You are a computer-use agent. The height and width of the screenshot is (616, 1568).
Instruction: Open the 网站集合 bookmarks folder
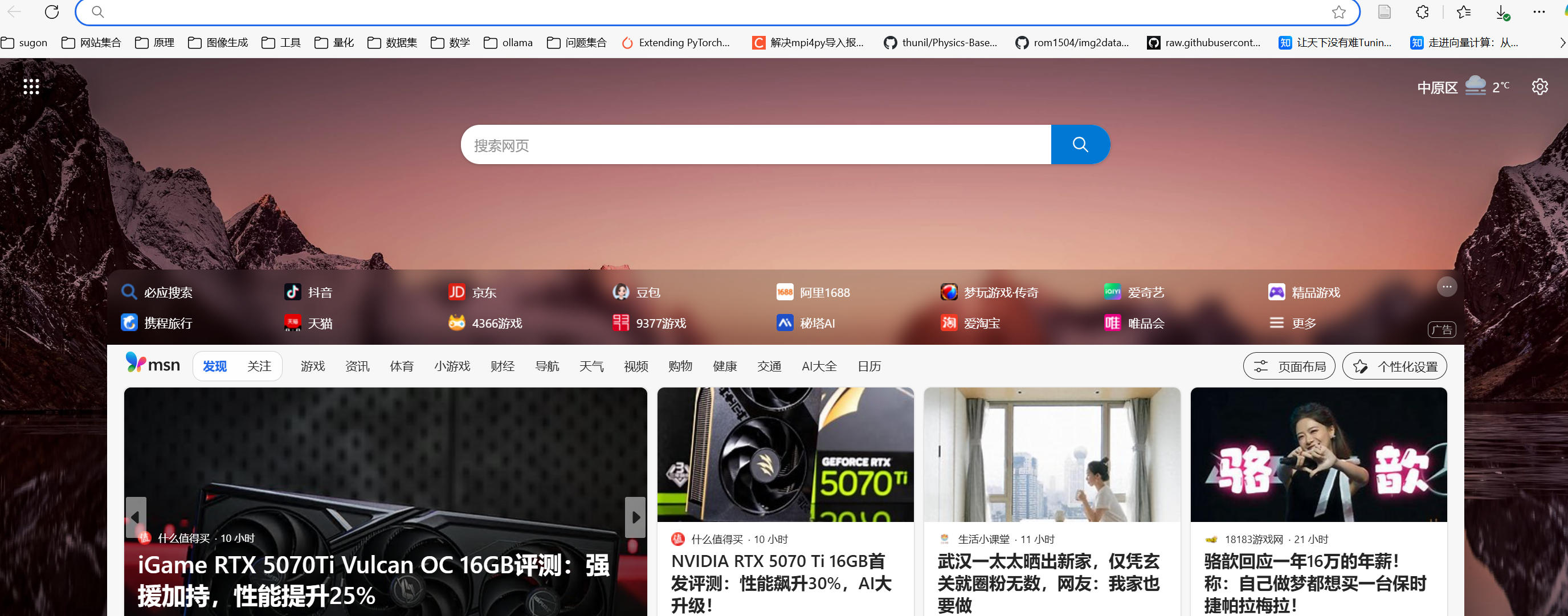click(x=91, y=43)
